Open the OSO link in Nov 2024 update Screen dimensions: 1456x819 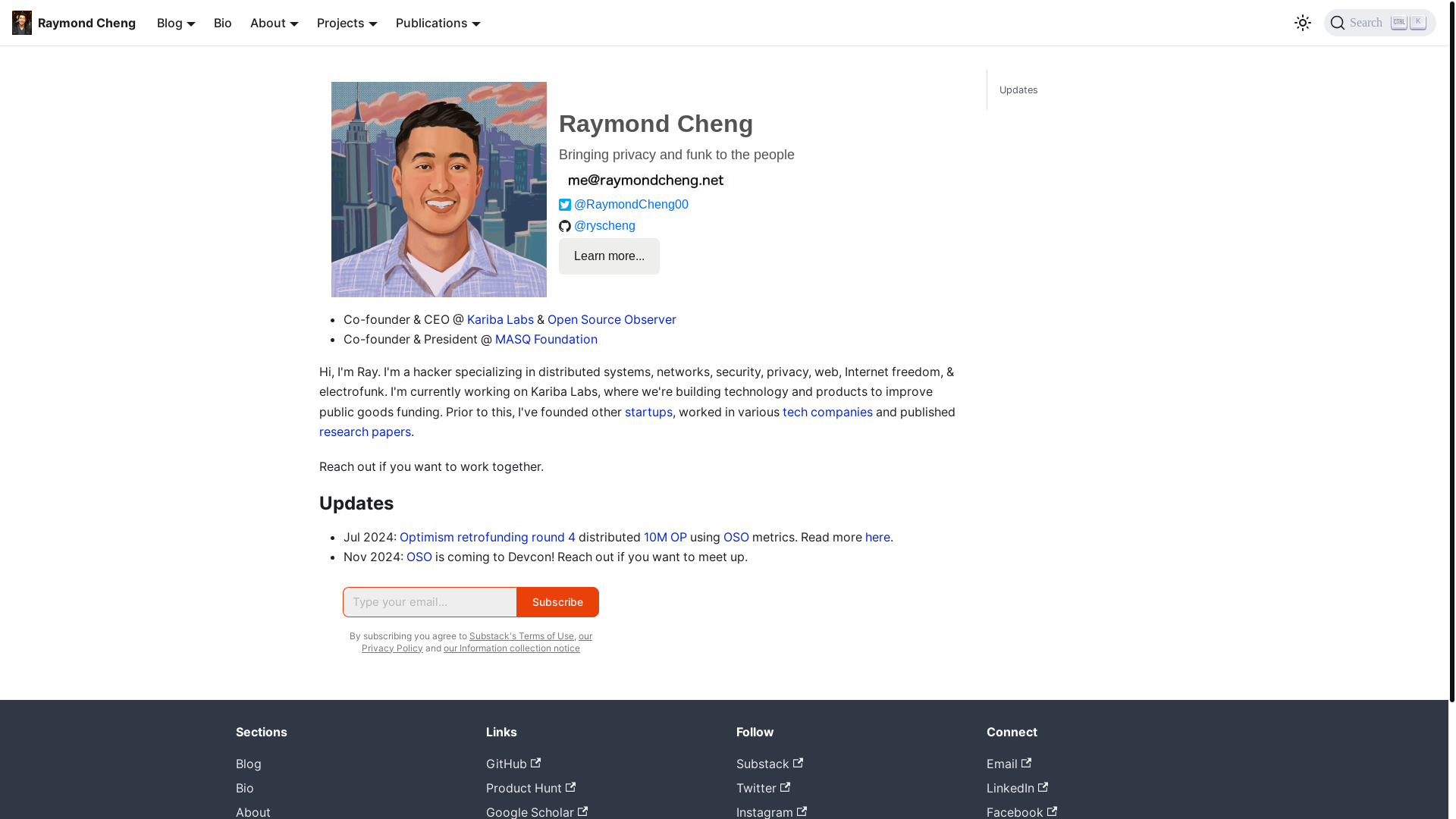419,557
